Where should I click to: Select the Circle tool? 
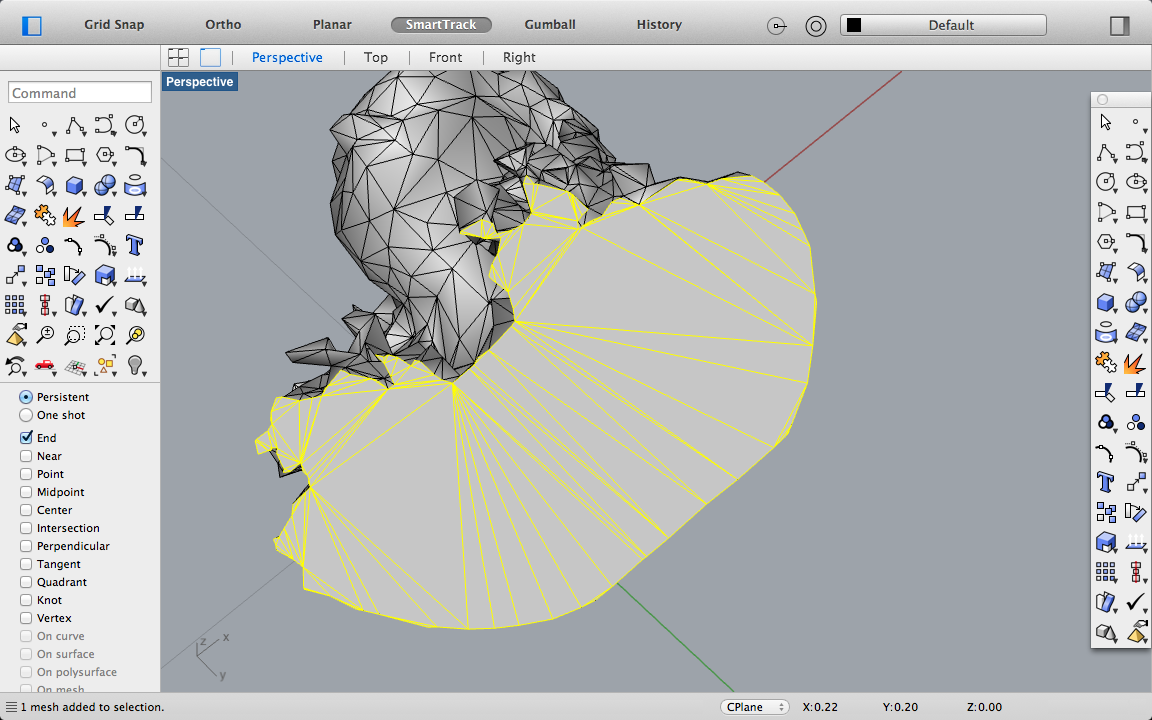(x=135, y=125)
